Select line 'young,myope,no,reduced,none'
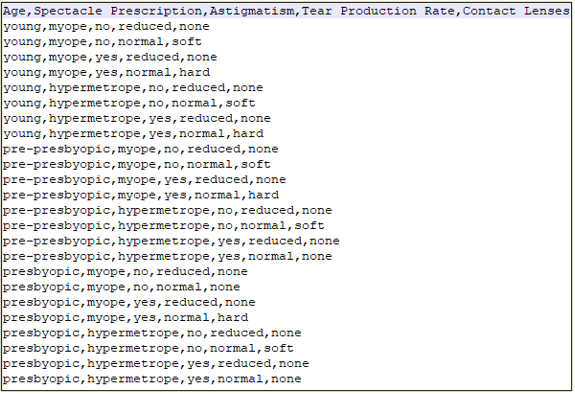Screen dimensions: 575x394 (106, 27)
